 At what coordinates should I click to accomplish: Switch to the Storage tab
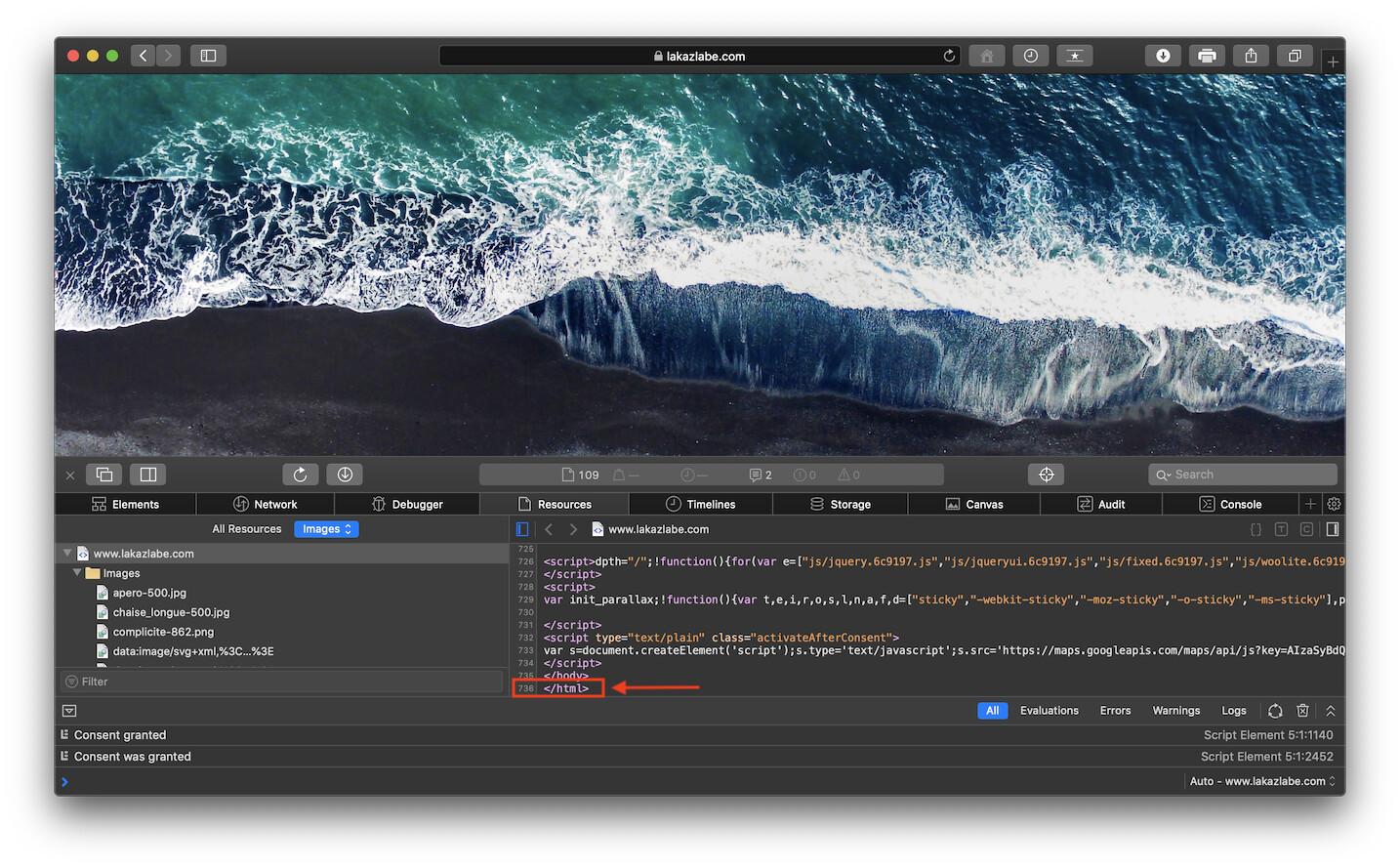[841, 504]
